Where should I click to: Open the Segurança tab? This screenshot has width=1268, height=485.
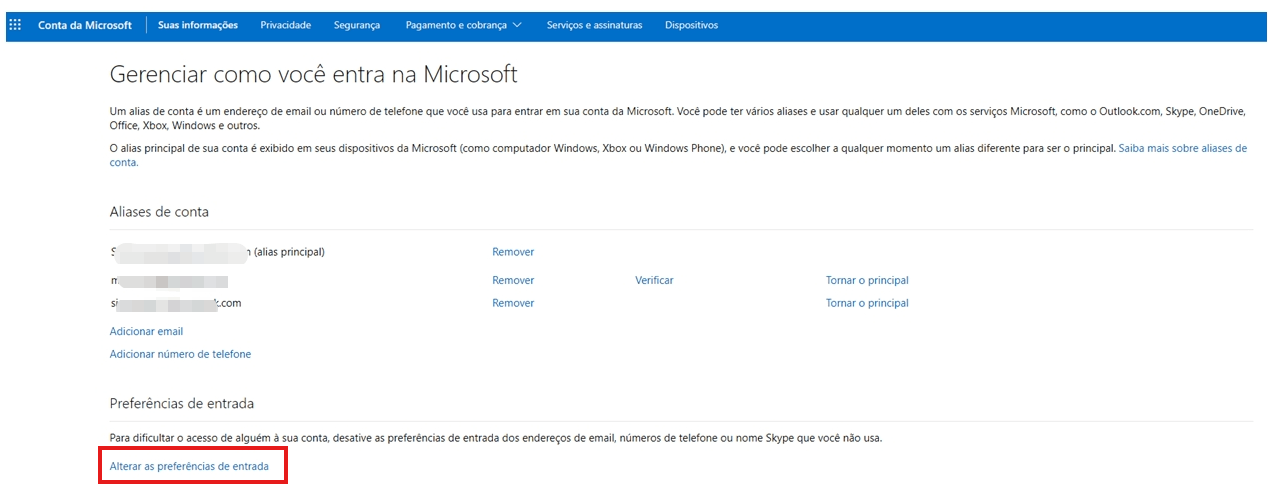pyautogui.click(x=357, y=25)
